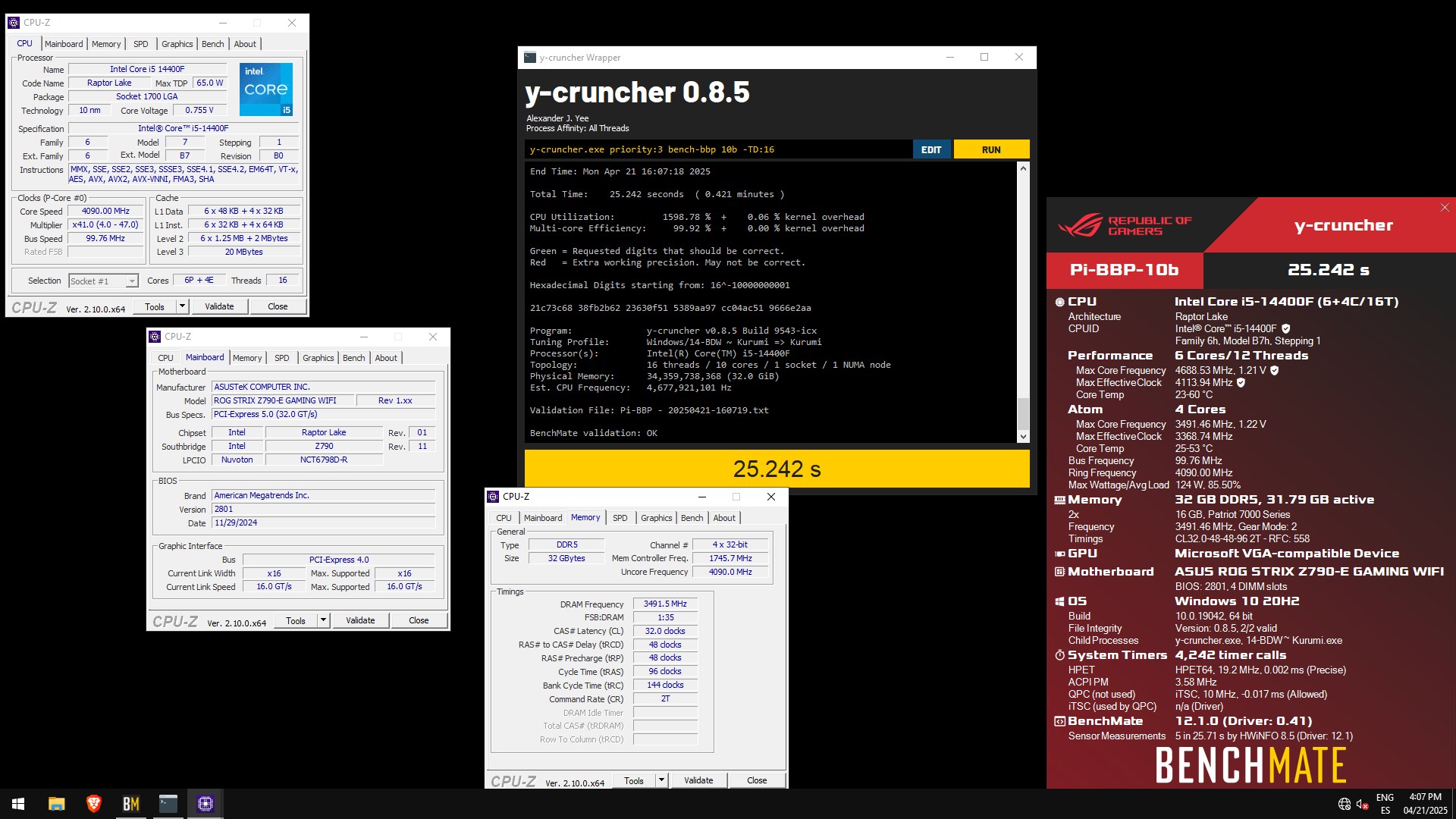
Task: Close the ROG BenchMate result panel
Action: point(1444,208)
